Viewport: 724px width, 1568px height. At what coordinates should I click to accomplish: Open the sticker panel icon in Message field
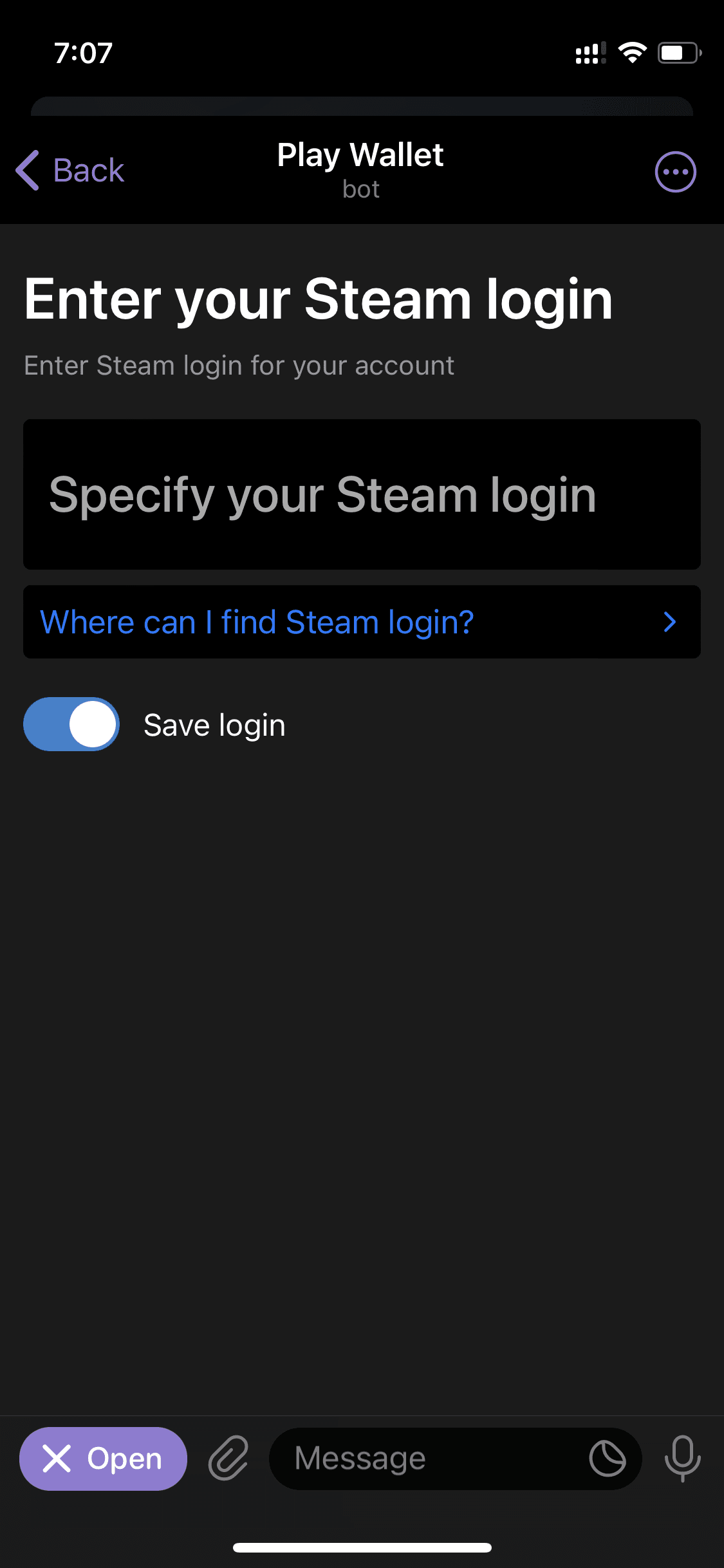point(607,1459)
